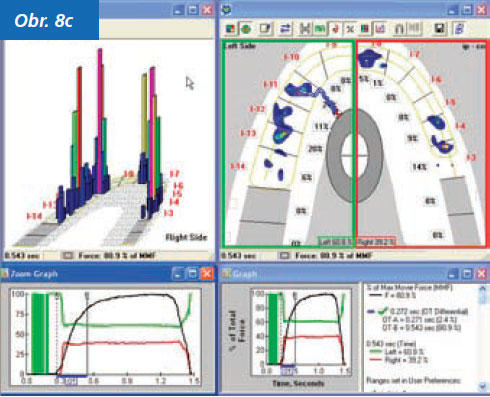490x397 pixels.
Task: Click the red center-of-force marker in 2D view
Action: pos(338,114)
